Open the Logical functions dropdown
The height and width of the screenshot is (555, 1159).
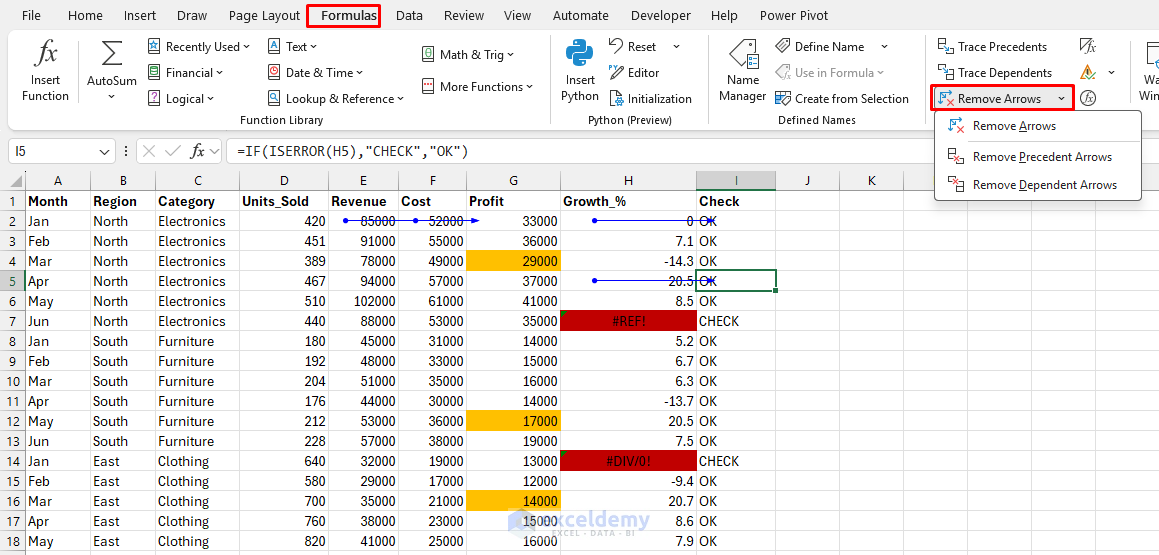181,98
